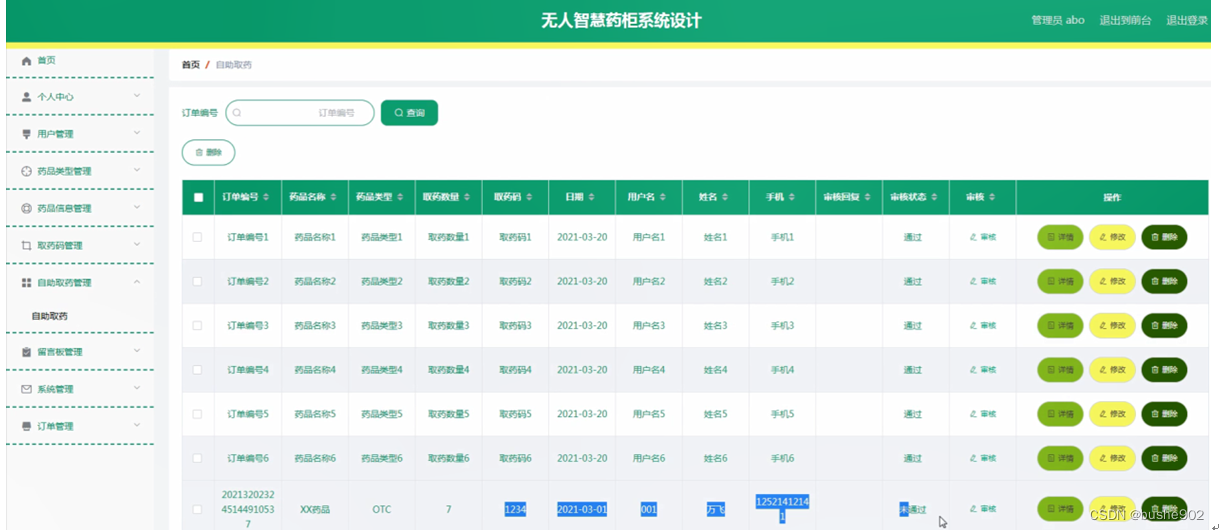Tick the checkbox for row 订单编号4
Viewport: 1219px width, 530px height.
(197, 369)
